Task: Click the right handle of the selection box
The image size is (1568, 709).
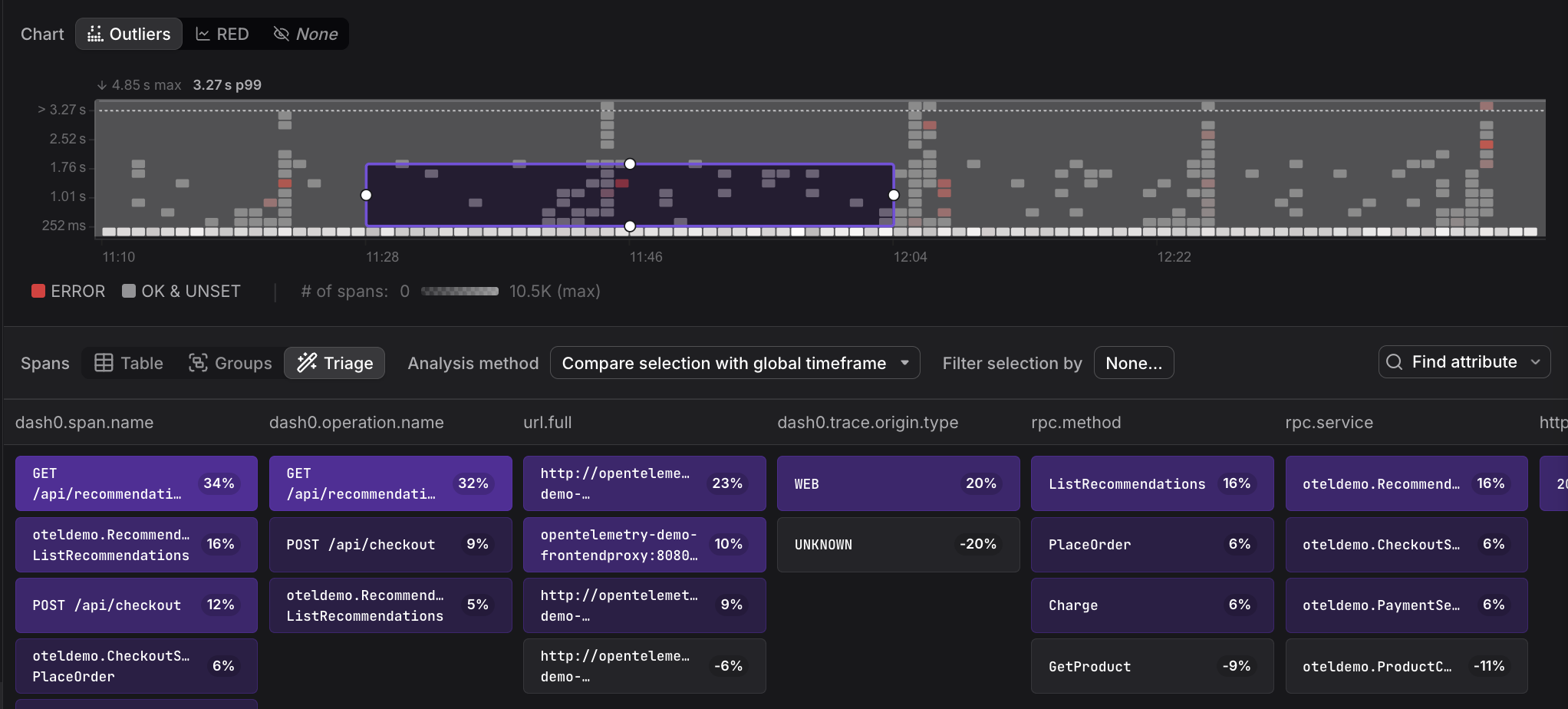Action: (x=894, y=195)
